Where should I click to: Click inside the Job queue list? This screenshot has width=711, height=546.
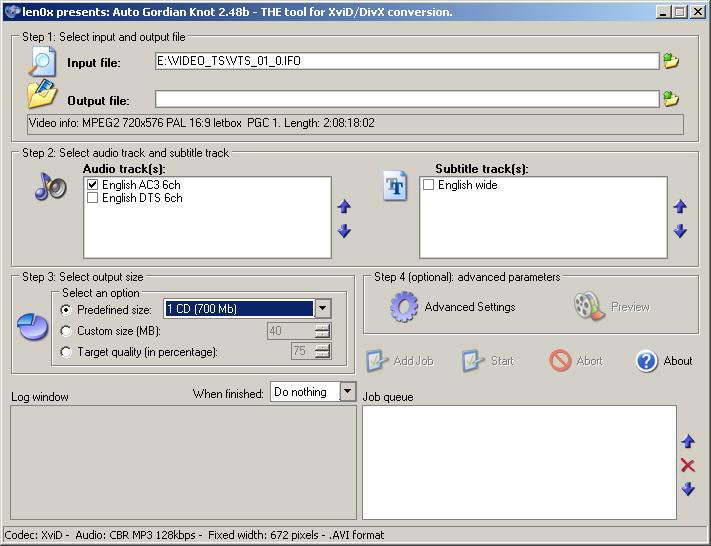tap(519, 462)
